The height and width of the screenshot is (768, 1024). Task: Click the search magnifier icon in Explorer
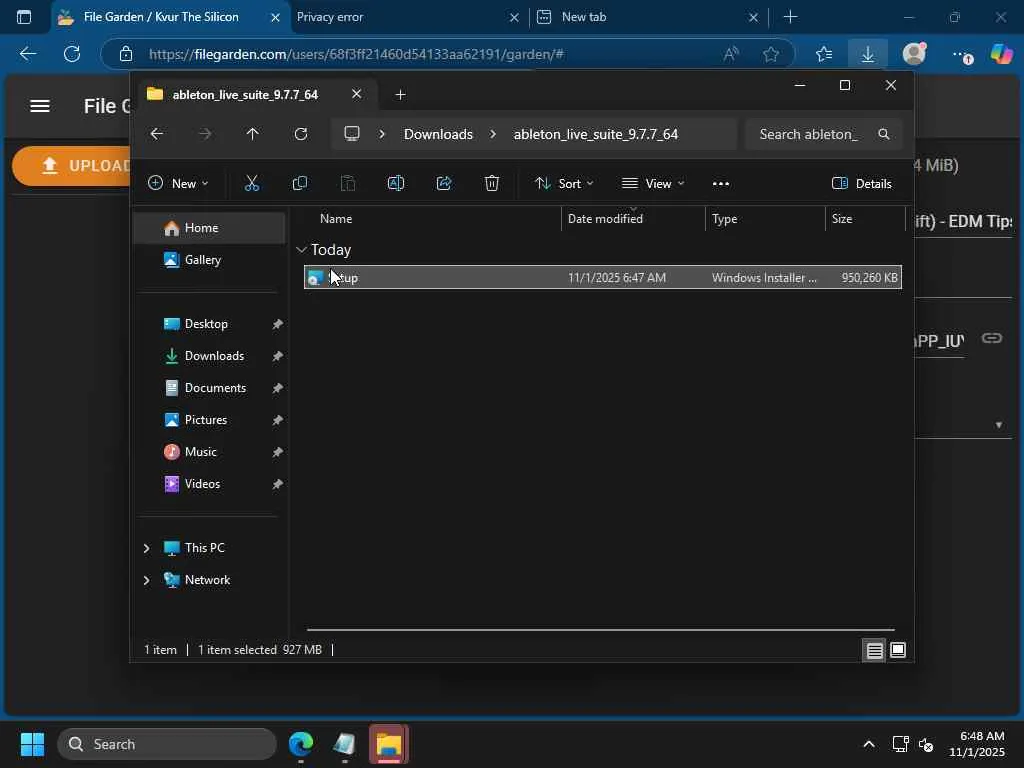click(884, 134)
